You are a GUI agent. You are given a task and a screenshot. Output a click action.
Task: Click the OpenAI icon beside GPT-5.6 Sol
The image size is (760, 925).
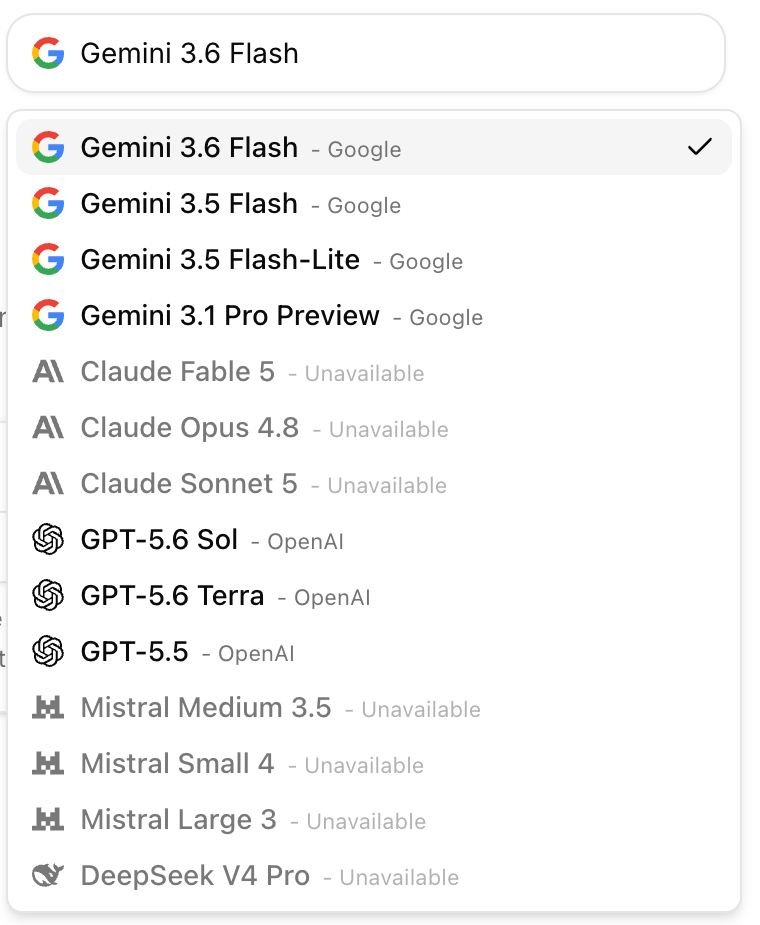pyautogui.click(x=48, y=539)
